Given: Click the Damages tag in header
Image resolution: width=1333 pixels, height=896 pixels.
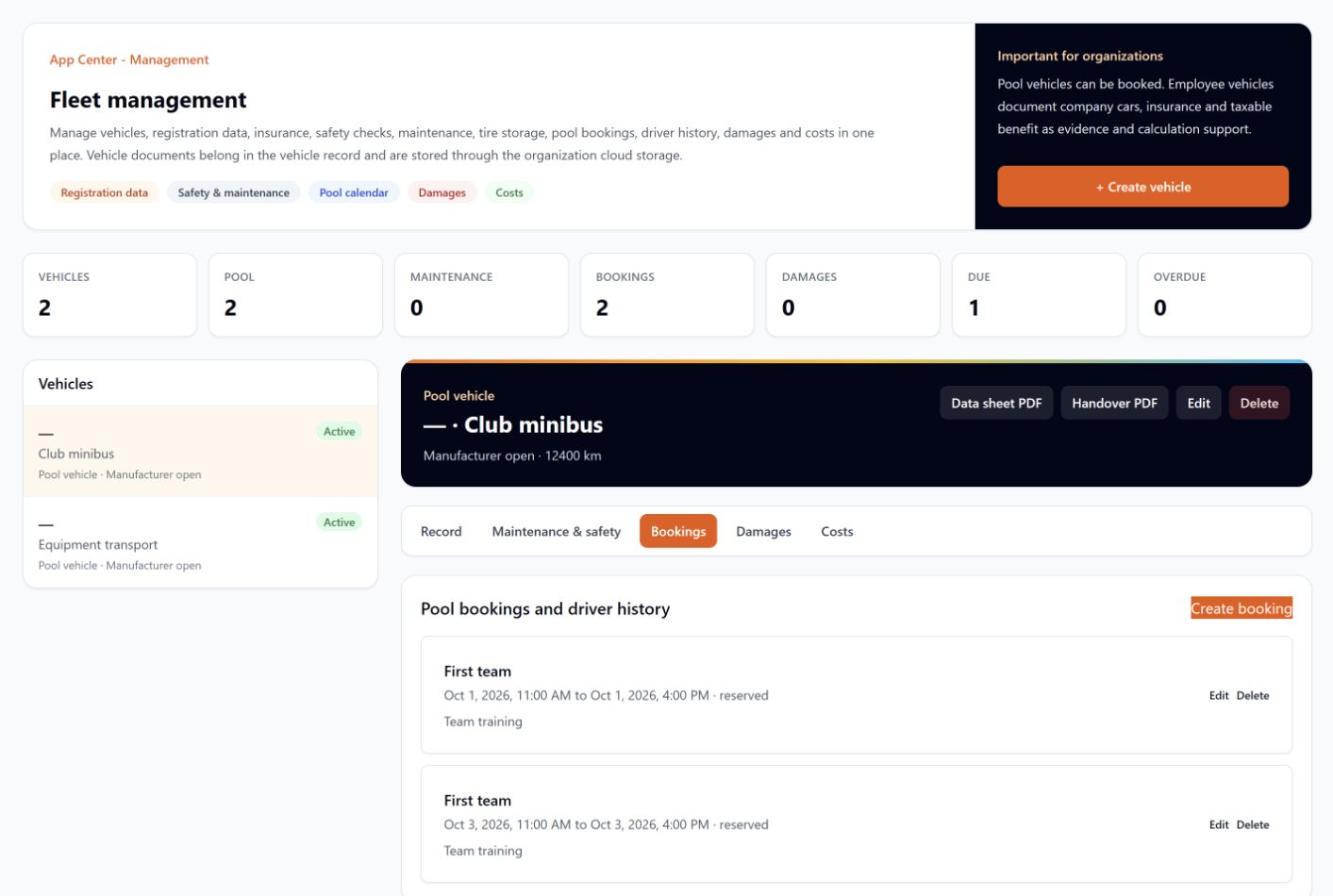Looking at the screenshot, I should [x=442, y=192].
